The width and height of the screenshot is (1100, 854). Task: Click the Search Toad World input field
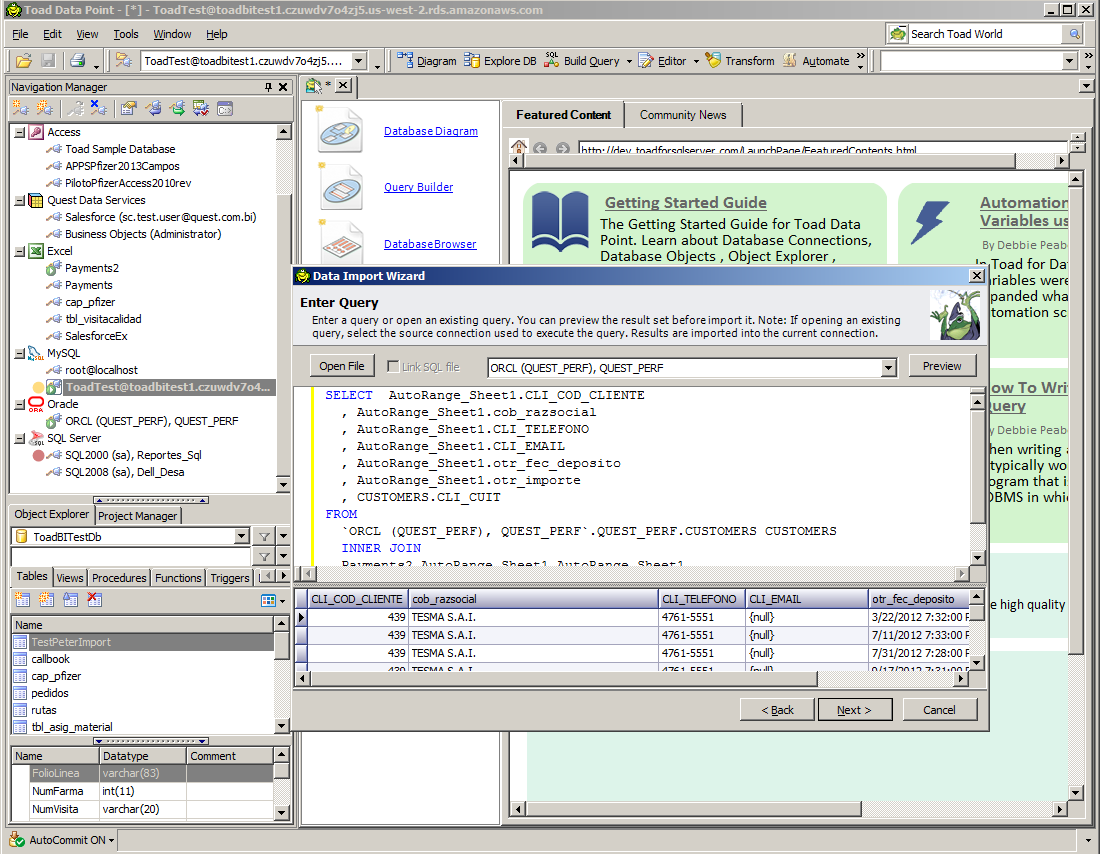pyautogui.click(x=986, y=34)
